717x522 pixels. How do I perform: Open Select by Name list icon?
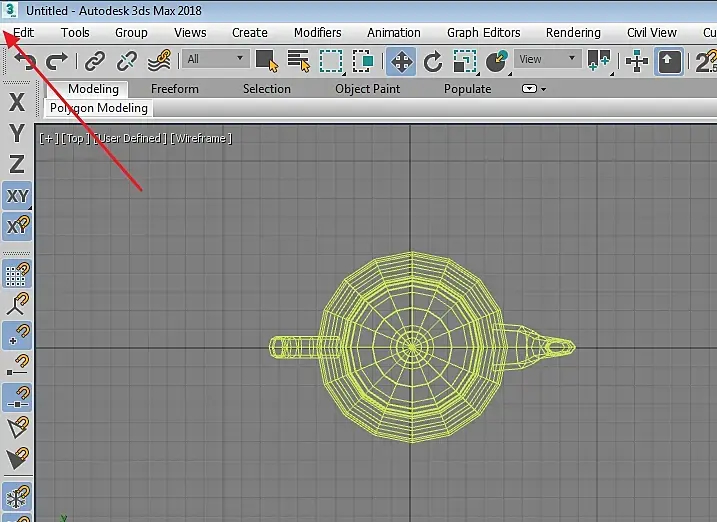coord(299,61)
